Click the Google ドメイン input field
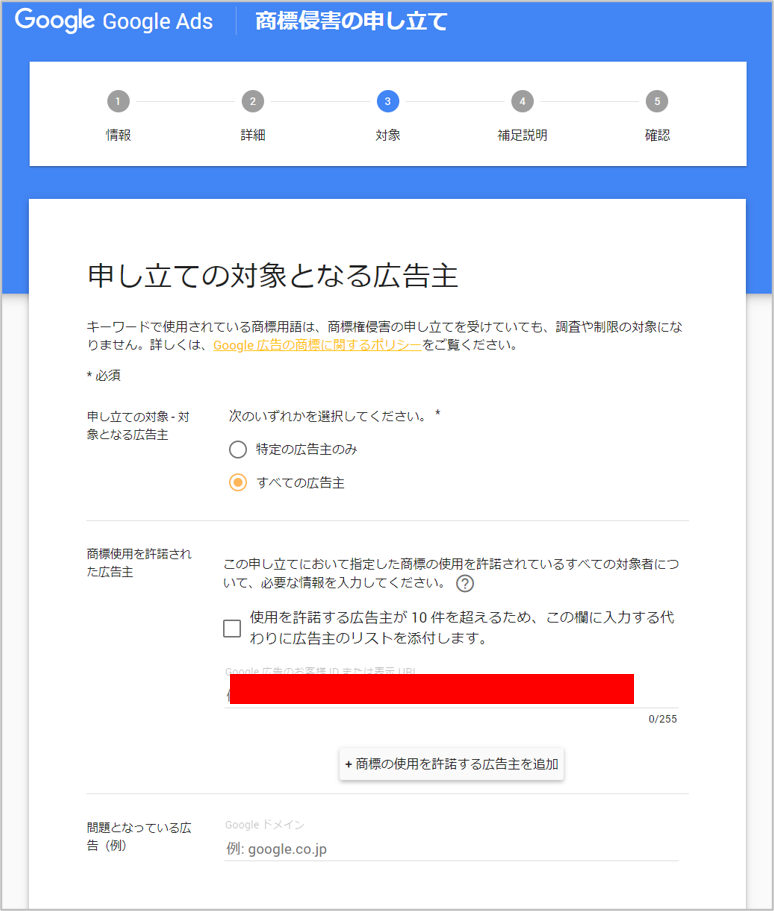Image resolution: width=774 pixels, height=911 pixels. point(451,849)
